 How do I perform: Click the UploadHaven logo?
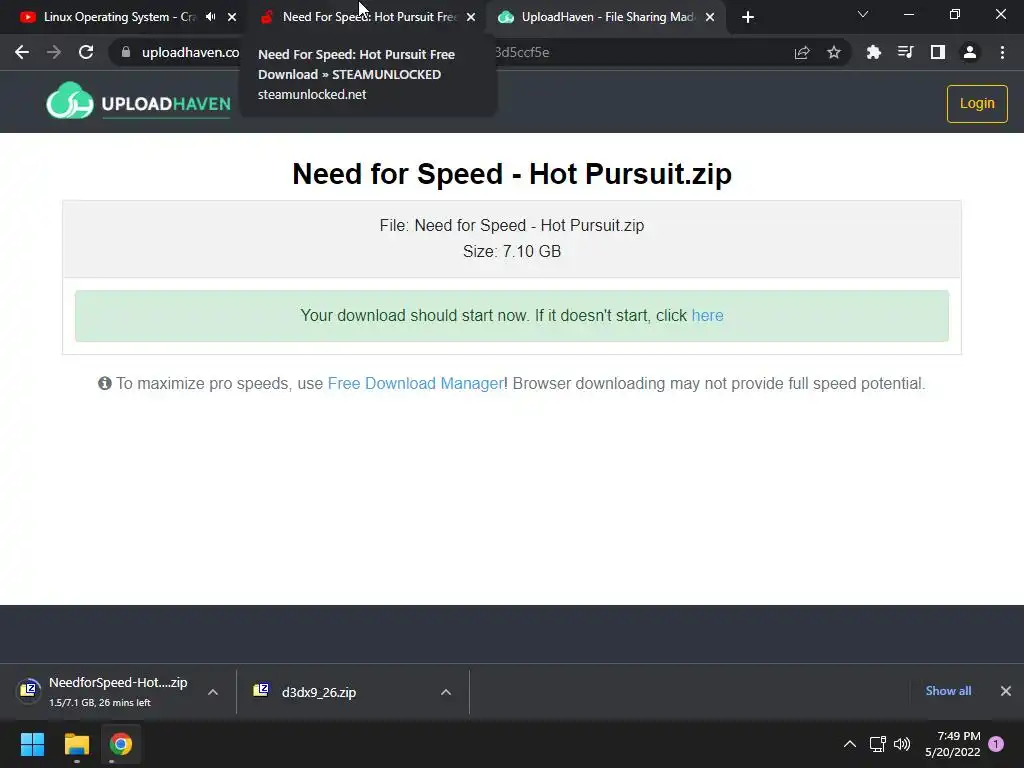138,101
